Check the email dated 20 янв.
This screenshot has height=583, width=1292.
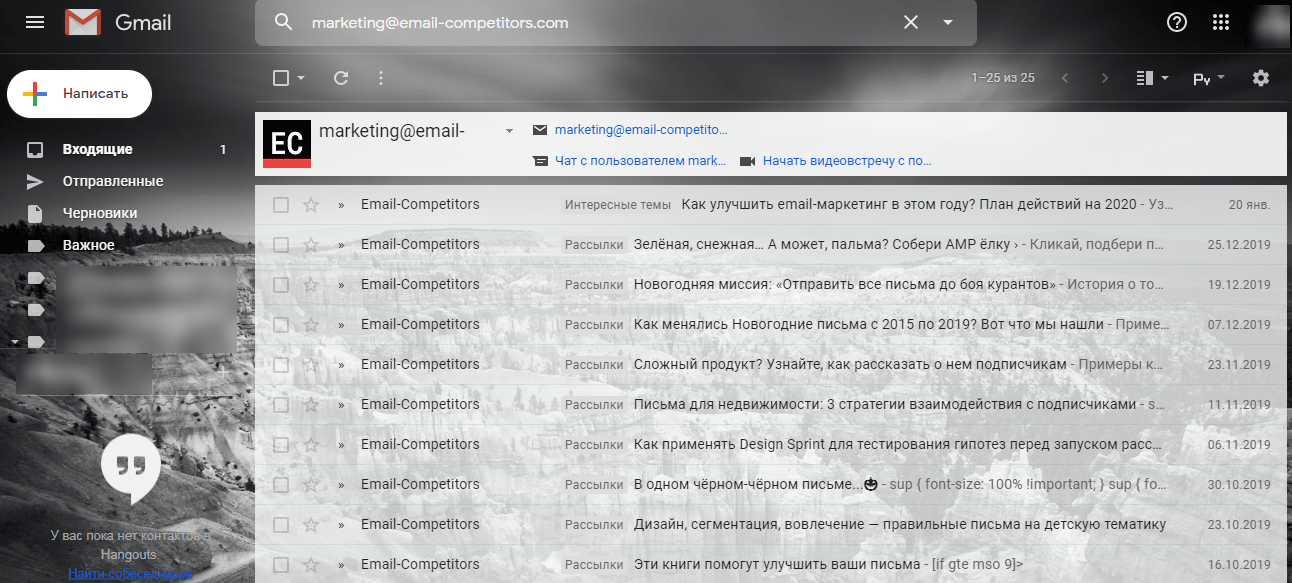pos(281,205)
